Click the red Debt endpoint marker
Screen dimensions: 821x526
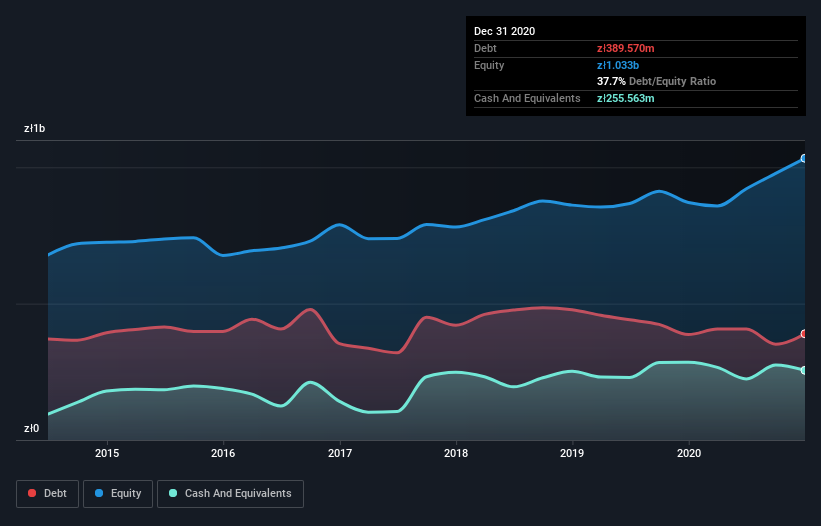[804, 334]
